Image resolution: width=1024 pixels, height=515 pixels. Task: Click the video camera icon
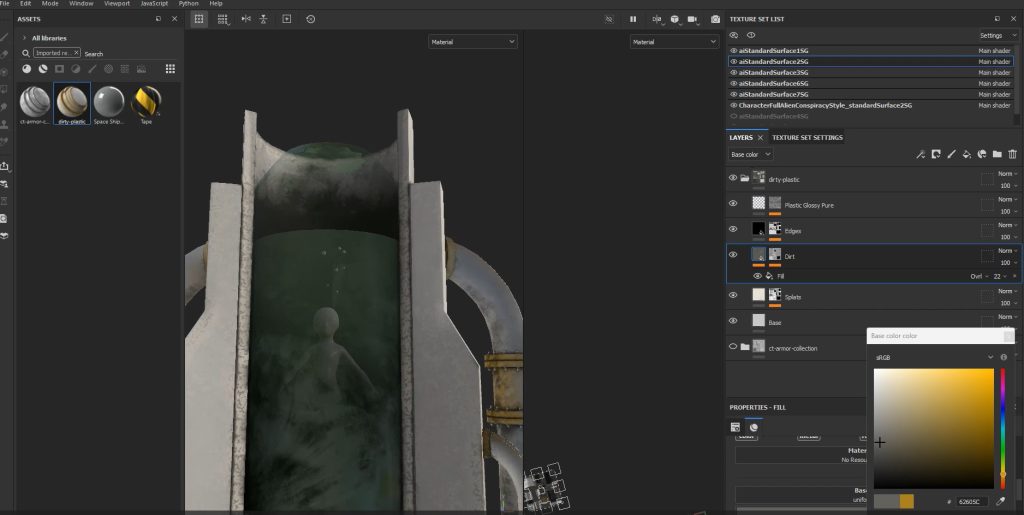tap(693, 19)
